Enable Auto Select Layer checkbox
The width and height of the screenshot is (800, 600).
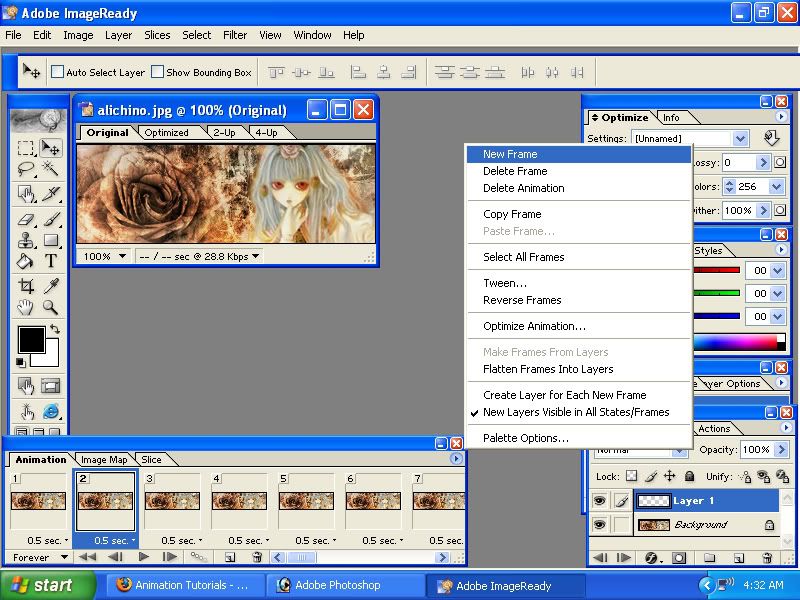click(x=58, y=72)
